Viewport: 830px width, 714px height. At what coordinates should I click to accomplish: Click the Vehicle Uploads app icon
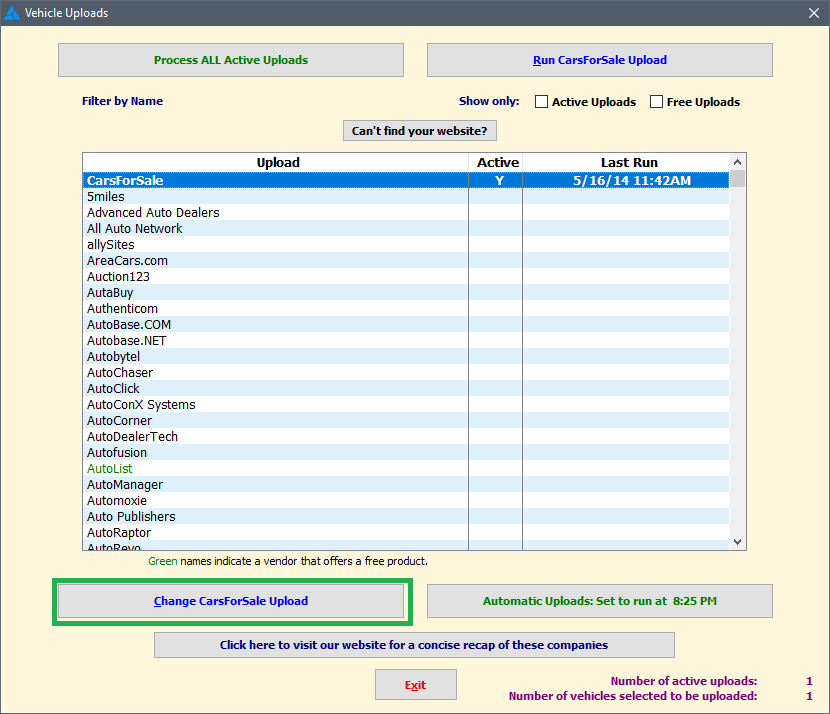point(12,13)
